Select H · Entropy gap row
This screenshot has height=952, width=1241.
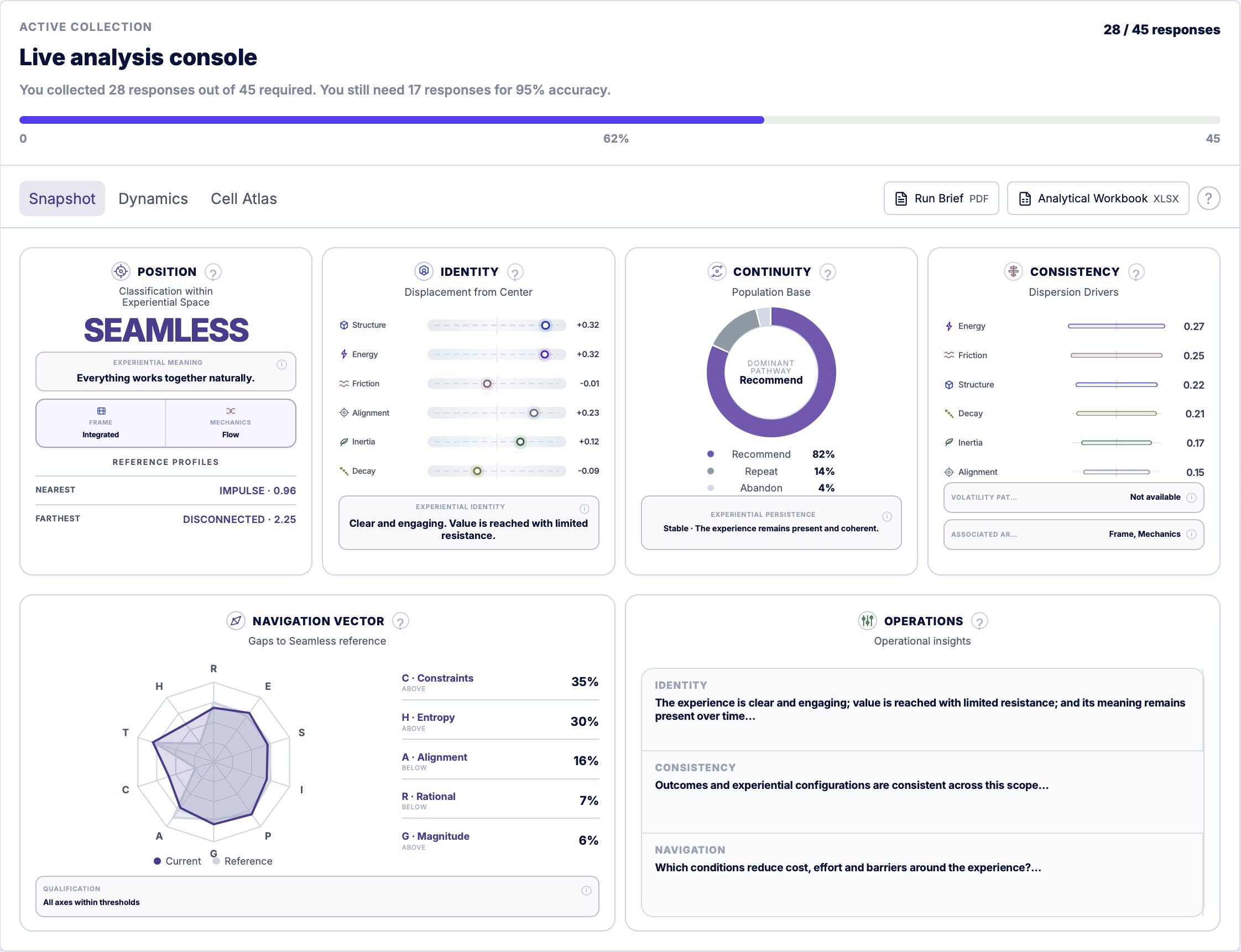pos(500,721)
